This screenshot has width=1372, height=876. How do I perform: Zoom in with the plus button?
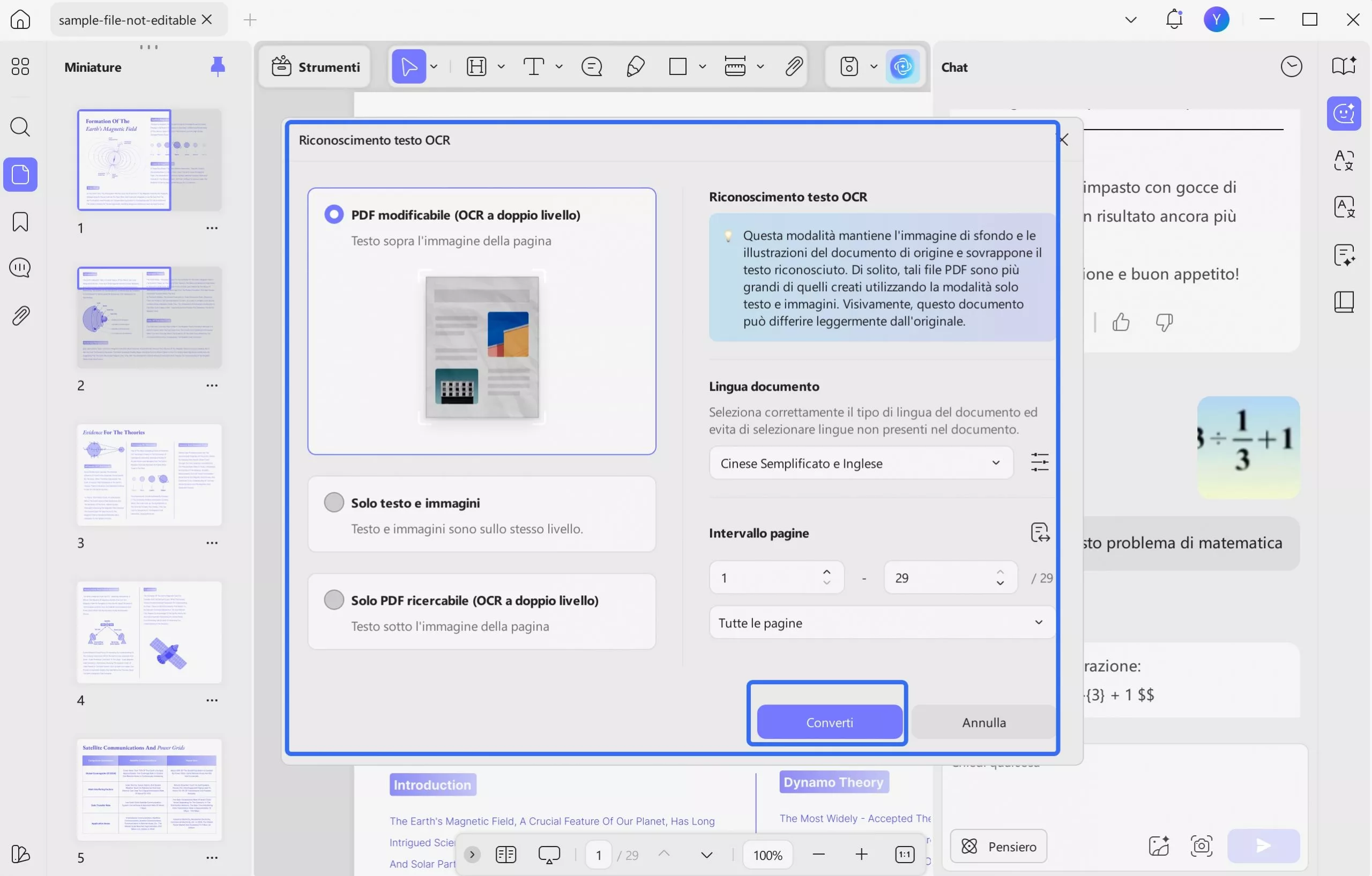[861, 855]
